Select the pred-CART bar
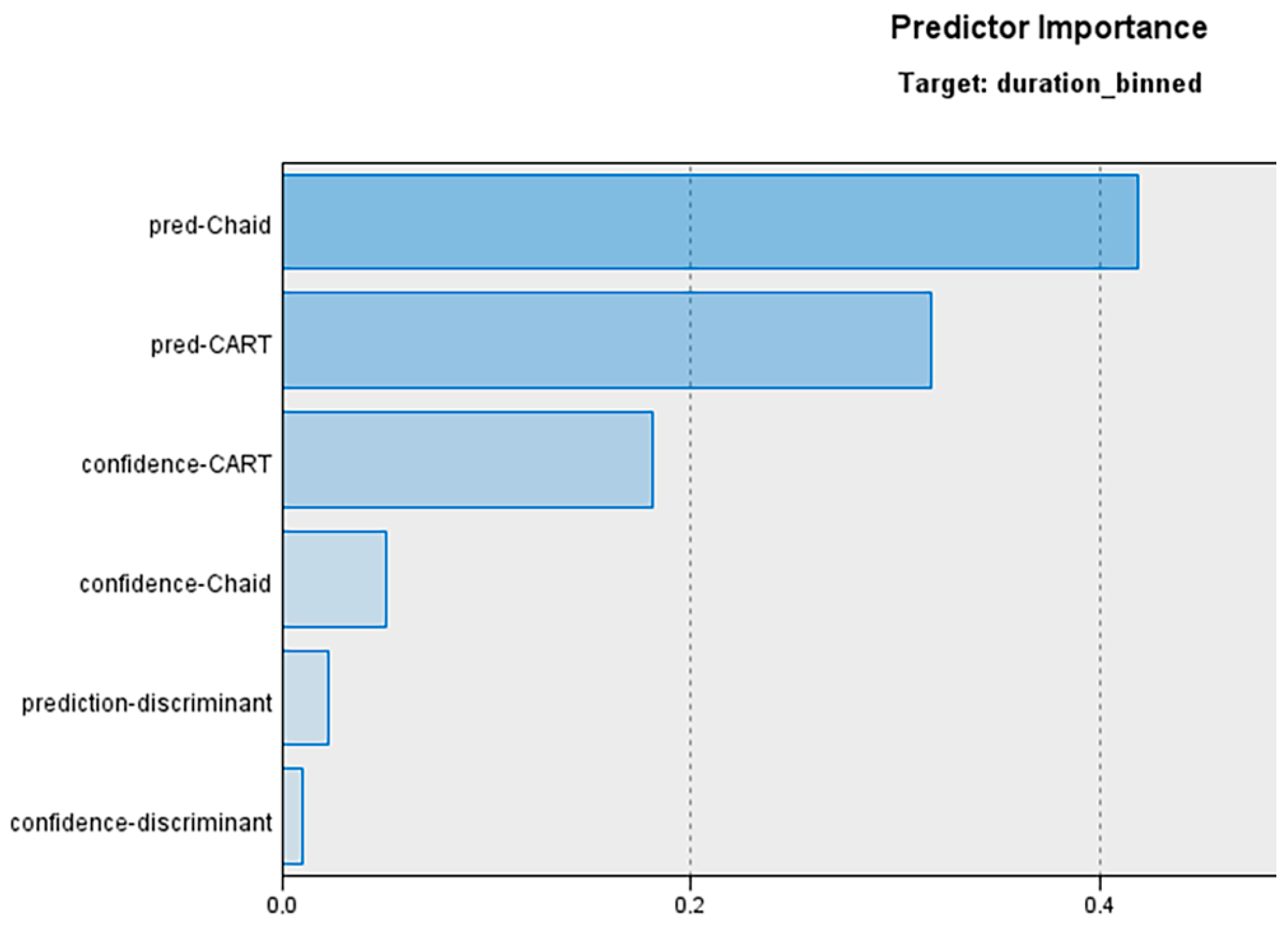1288x926 pixels. (606, 340)
